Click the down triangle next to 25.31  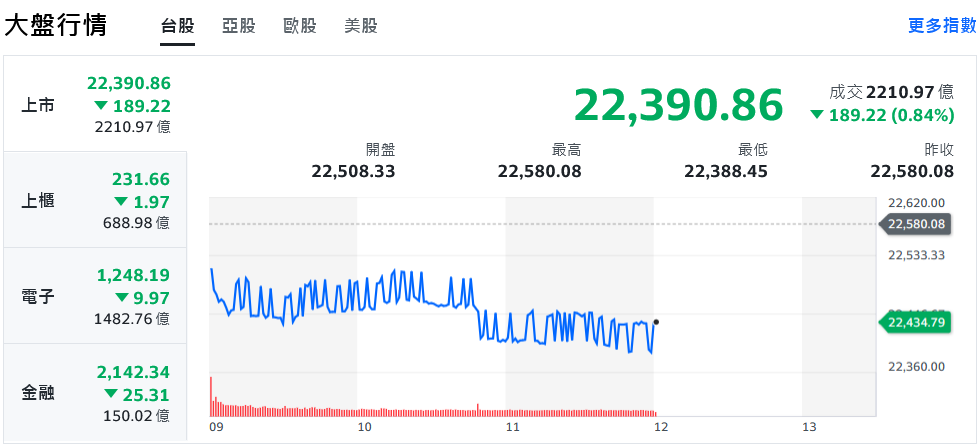pyautogui.click(x=109, y=394)
